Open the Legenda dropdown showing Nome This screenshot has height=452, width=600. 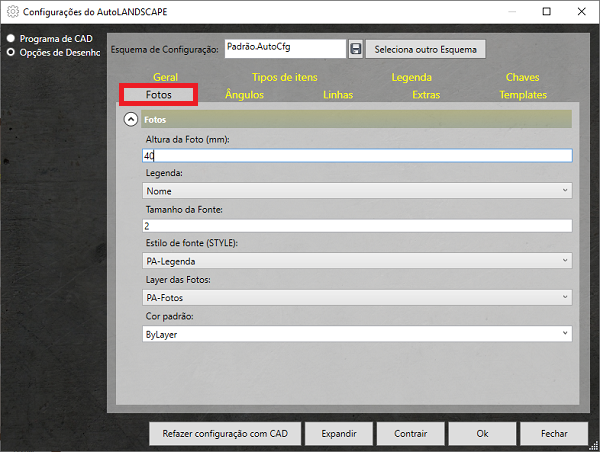click(x=357, y=190)
